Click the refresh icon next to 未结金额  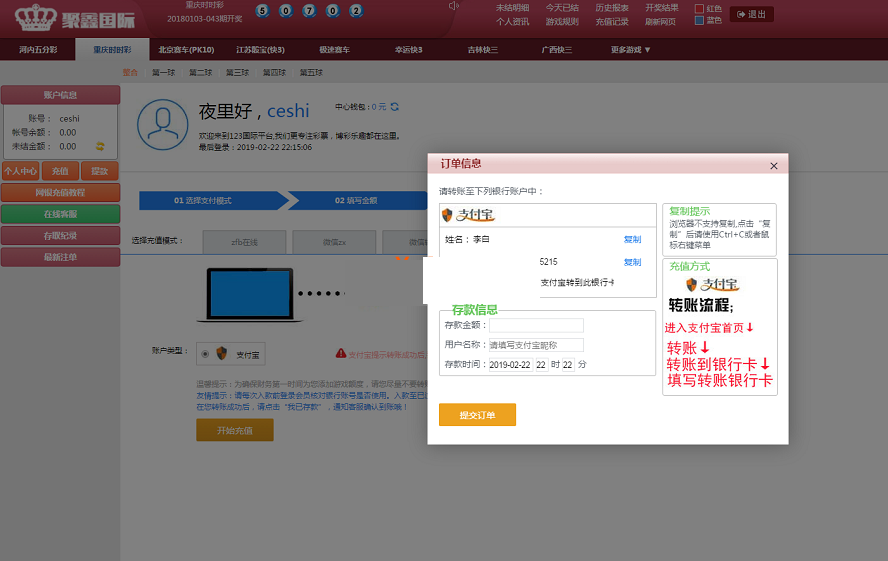click(x=99, y=146)
